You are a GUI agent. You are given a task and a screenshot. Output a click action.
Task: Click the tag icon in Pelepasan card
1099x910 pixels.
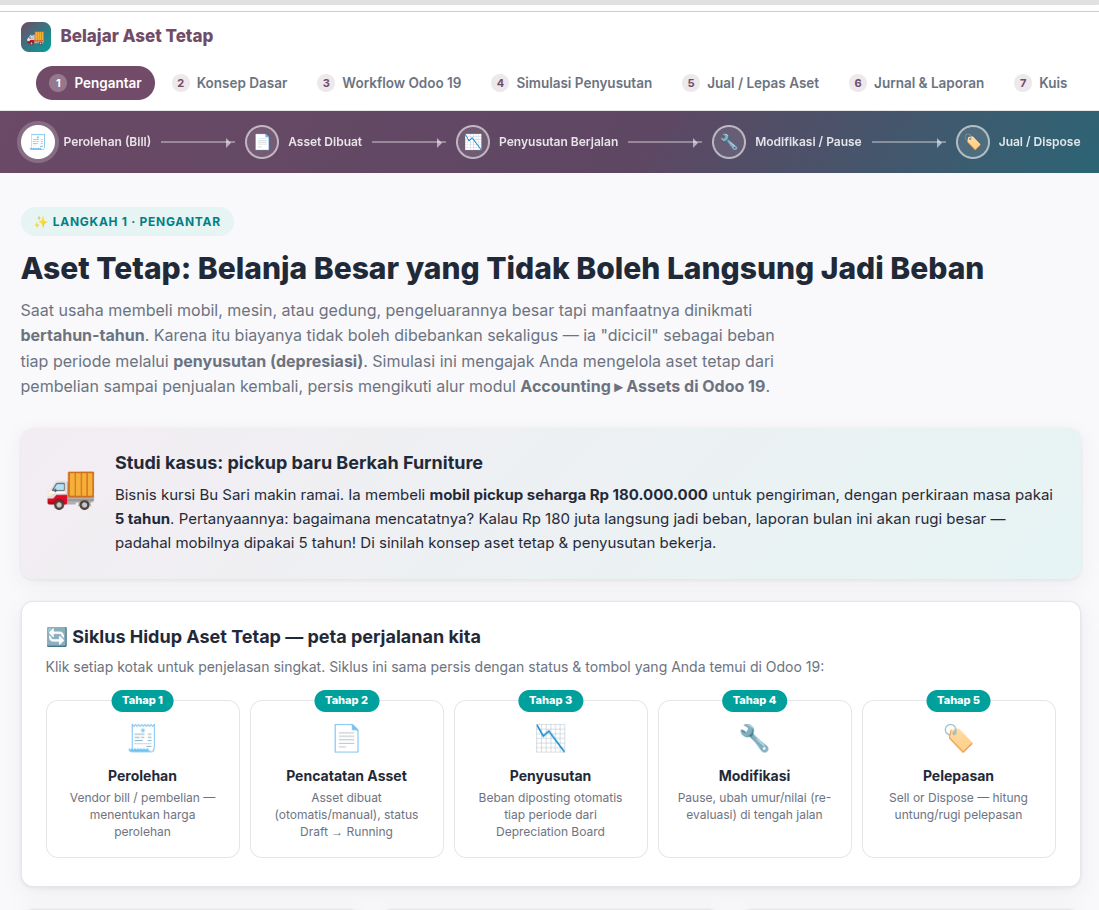958,738
